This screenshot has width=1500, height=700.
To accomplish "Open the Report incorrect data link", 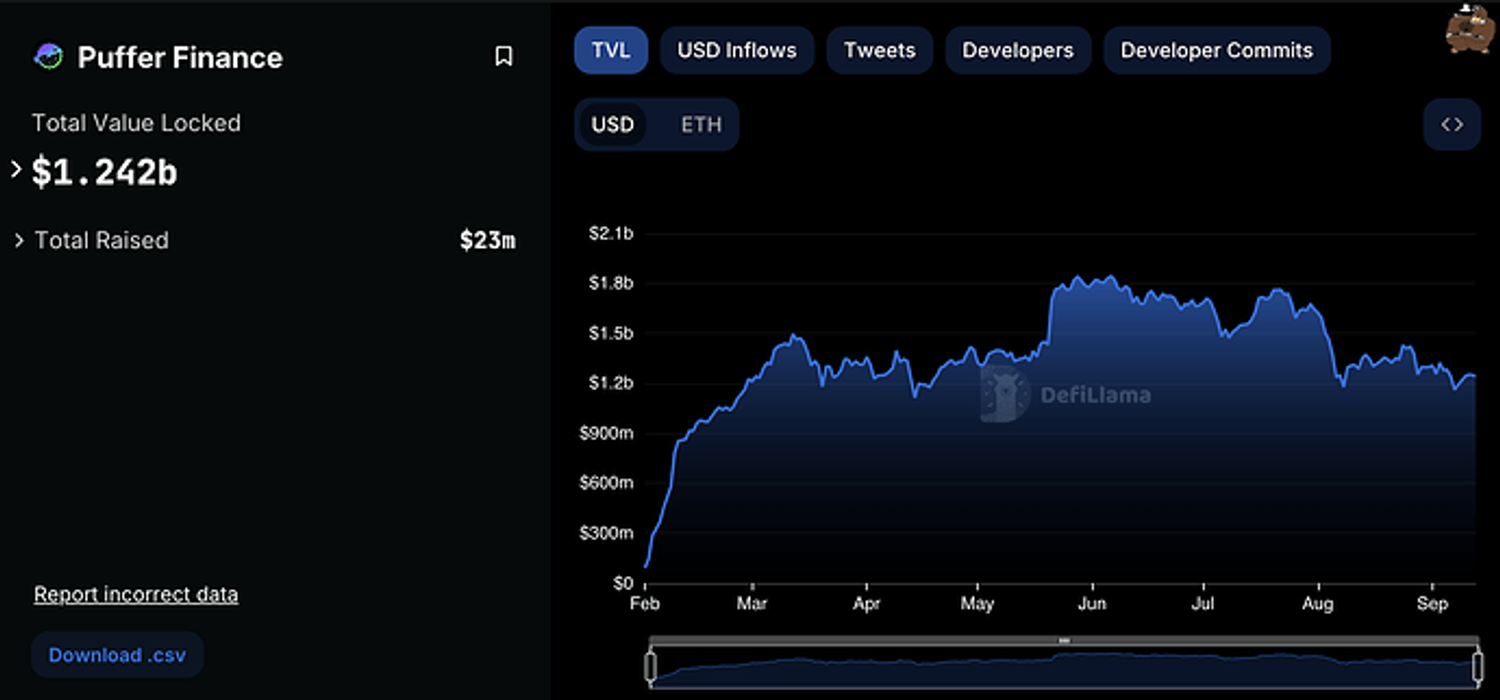I will click(x=136, y=595).
